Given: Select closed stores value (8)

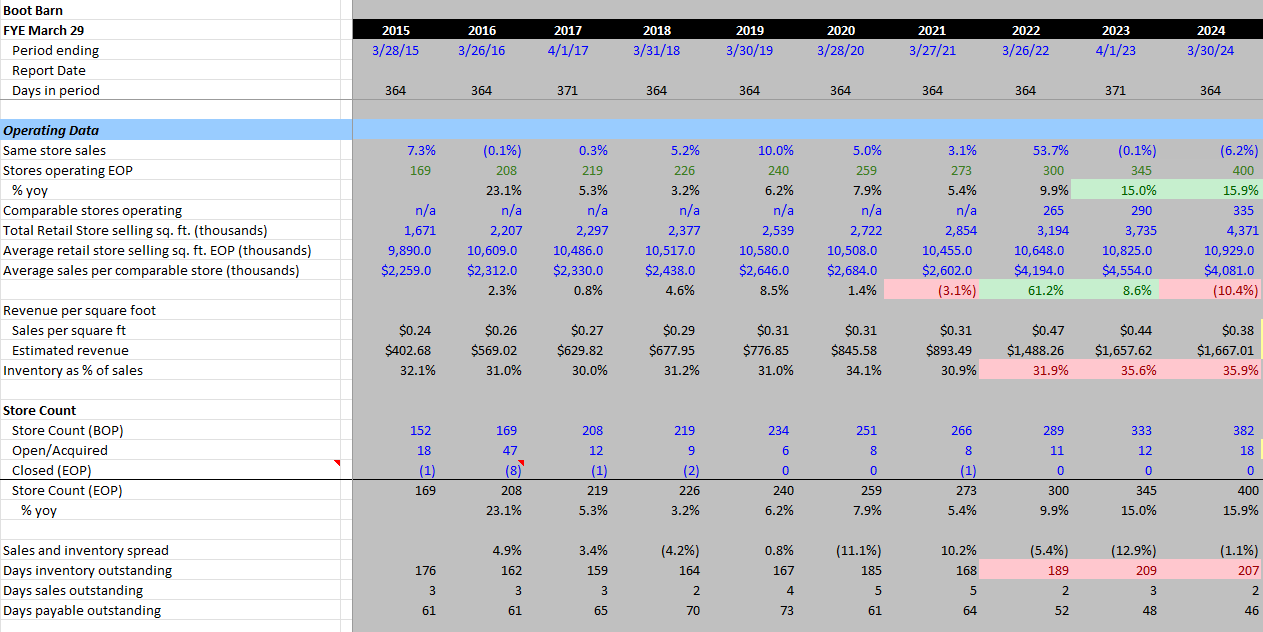Looking at the screenshot, I should click(x=511, y=470).
